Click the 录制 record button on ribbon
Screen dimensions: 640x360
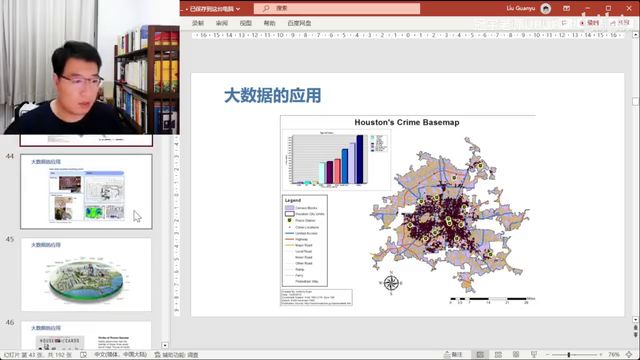[x=589, y=23]
